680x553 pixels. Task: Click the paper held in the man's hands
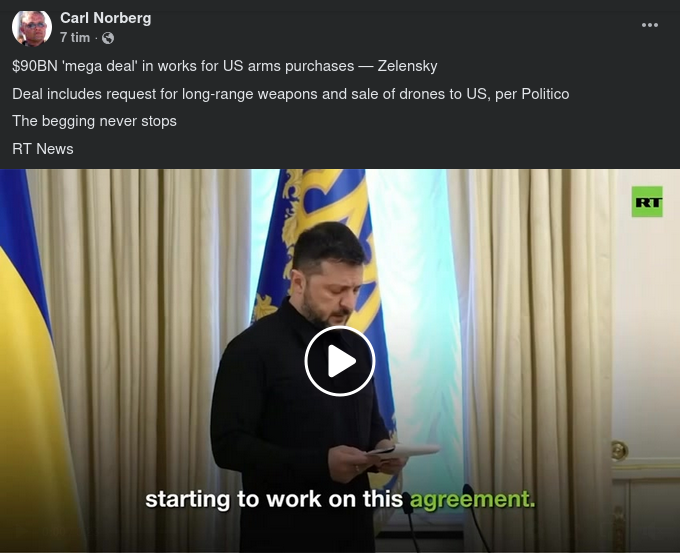click(x=403, y=451)
